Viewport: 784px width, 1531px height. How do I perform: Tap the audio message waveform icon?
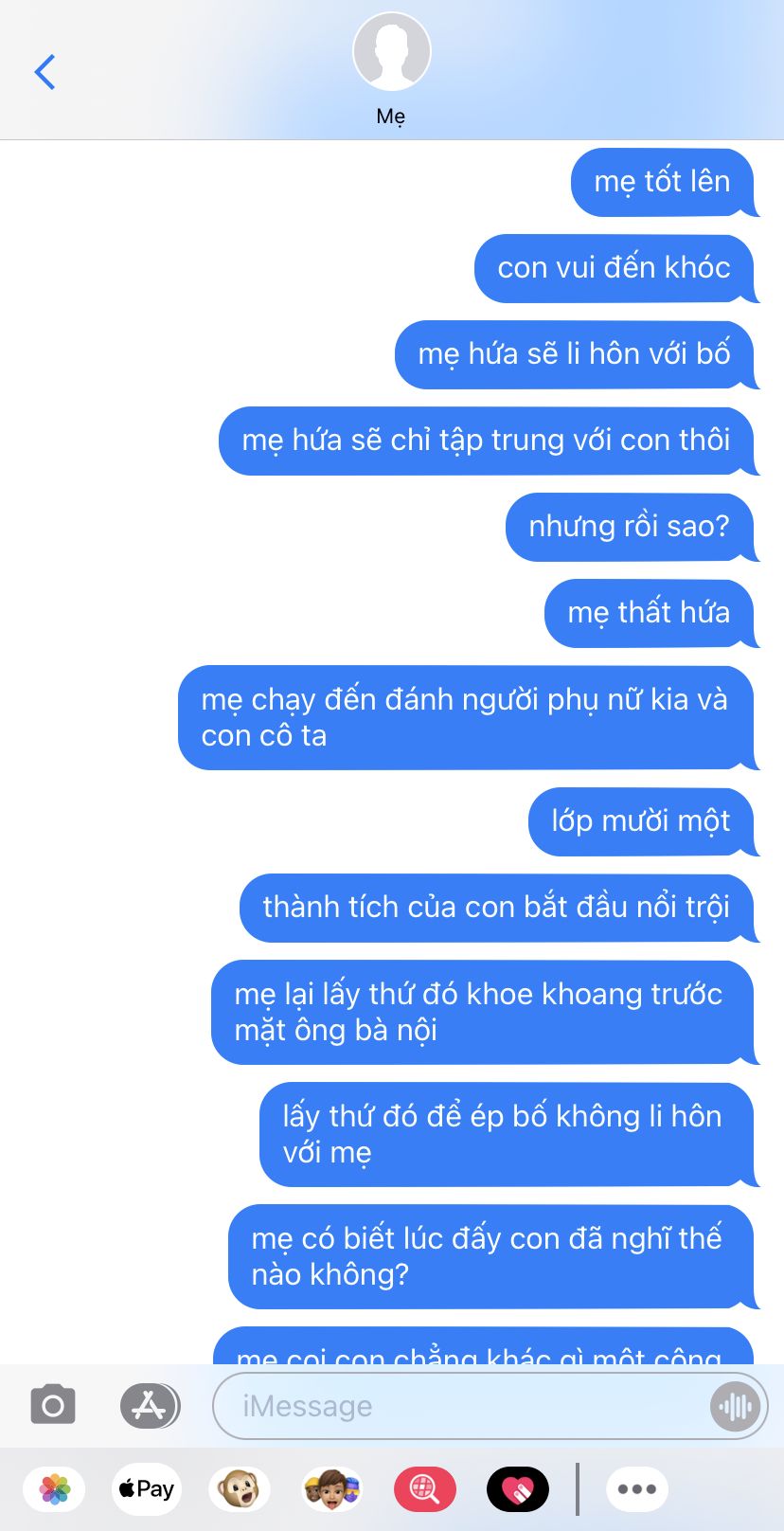pos(735,1406)
